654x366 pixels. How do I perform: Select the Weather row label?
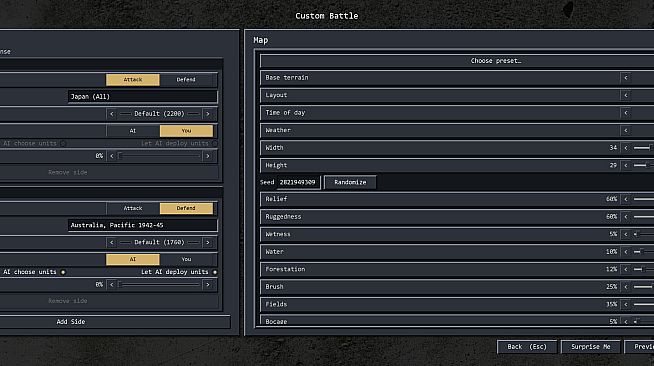278,130
